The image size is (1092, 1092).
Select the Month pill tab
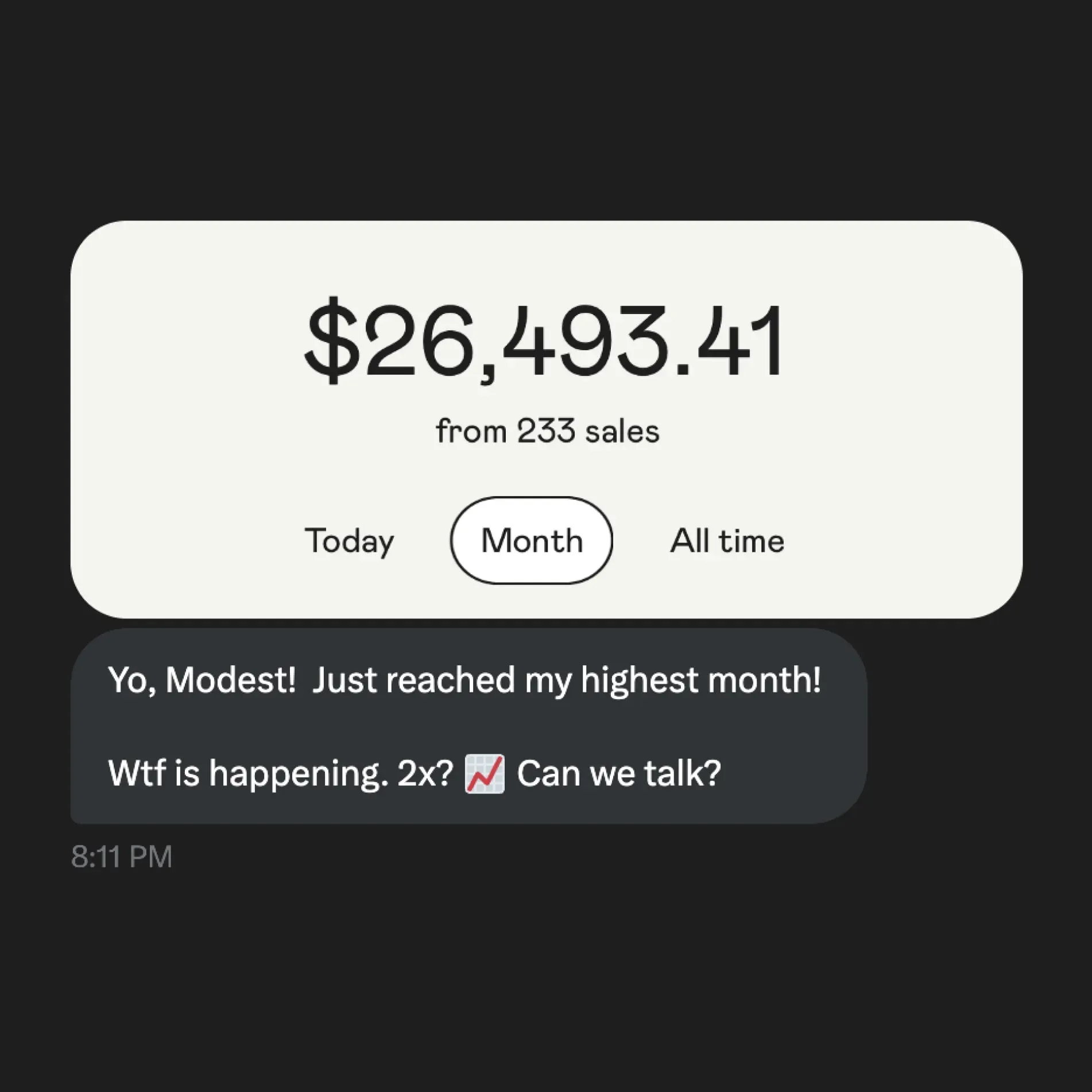tap(531, 540)
